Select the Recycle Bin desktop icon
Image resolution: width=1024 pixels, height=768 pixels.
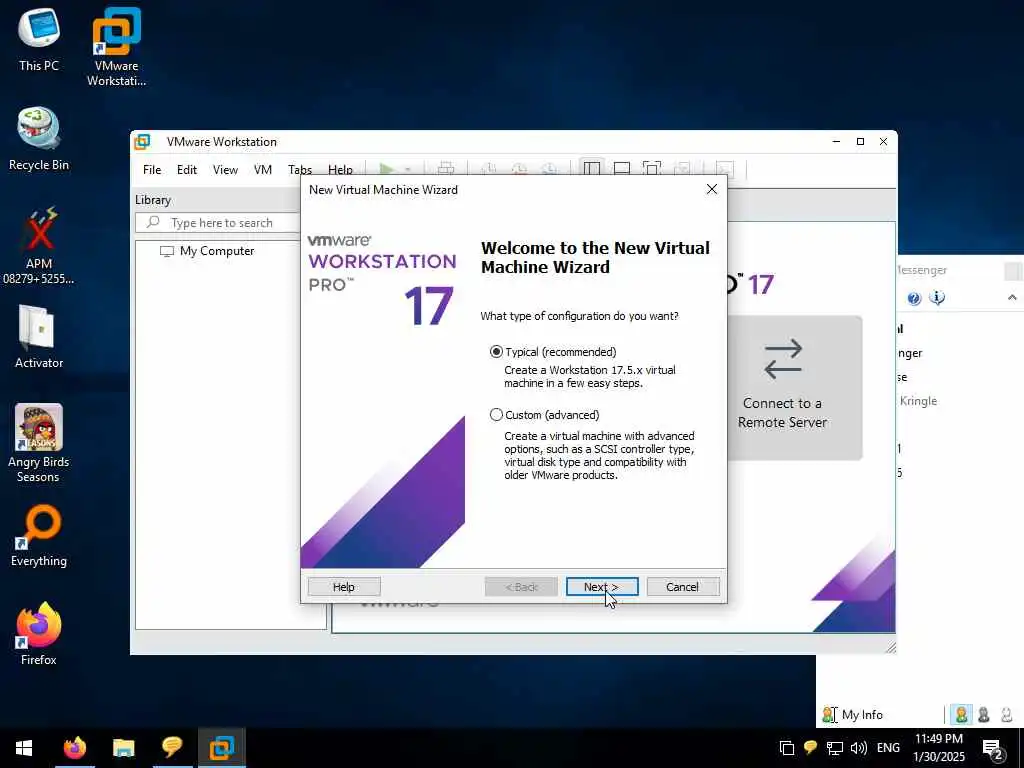tap(39, 138)
